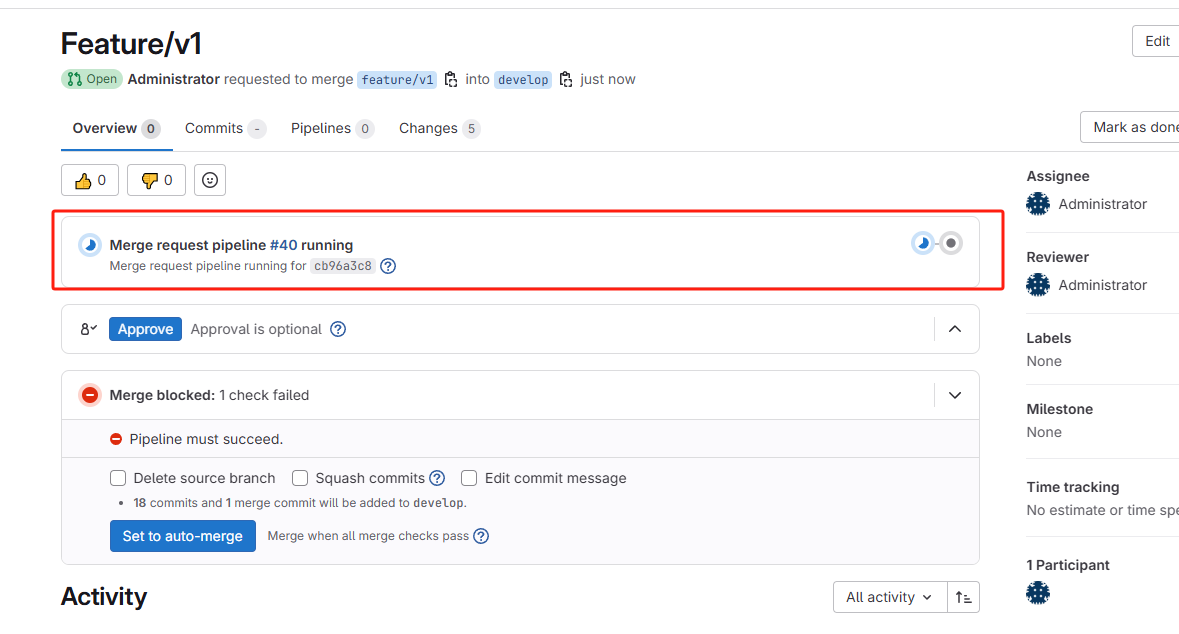
Task: Enable Delete source branch checkbox
Action: 118,478
